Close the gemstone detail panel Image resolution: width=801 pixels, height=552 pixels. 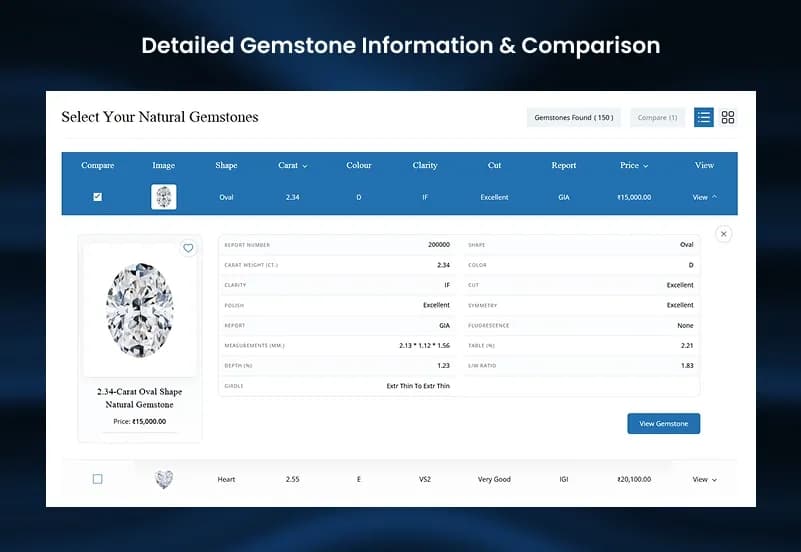(723, 234)
